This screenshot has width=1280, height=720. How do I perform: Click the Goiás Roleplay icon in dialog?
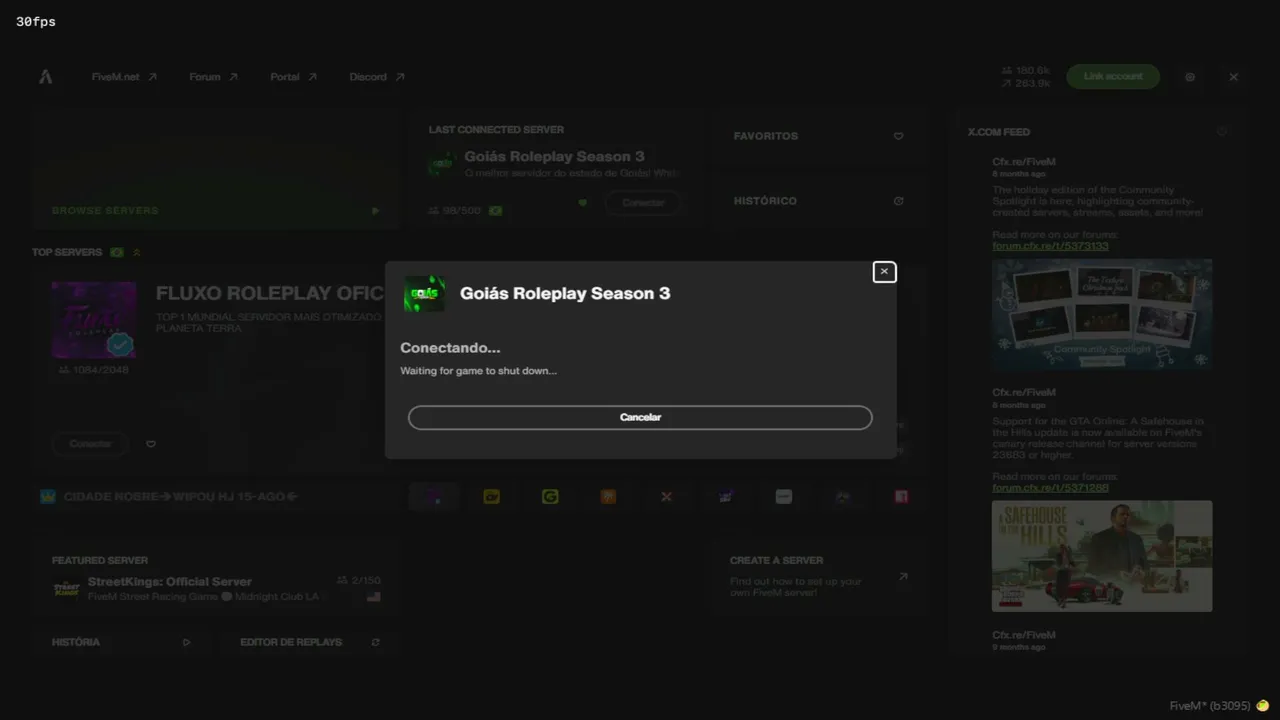424,294
